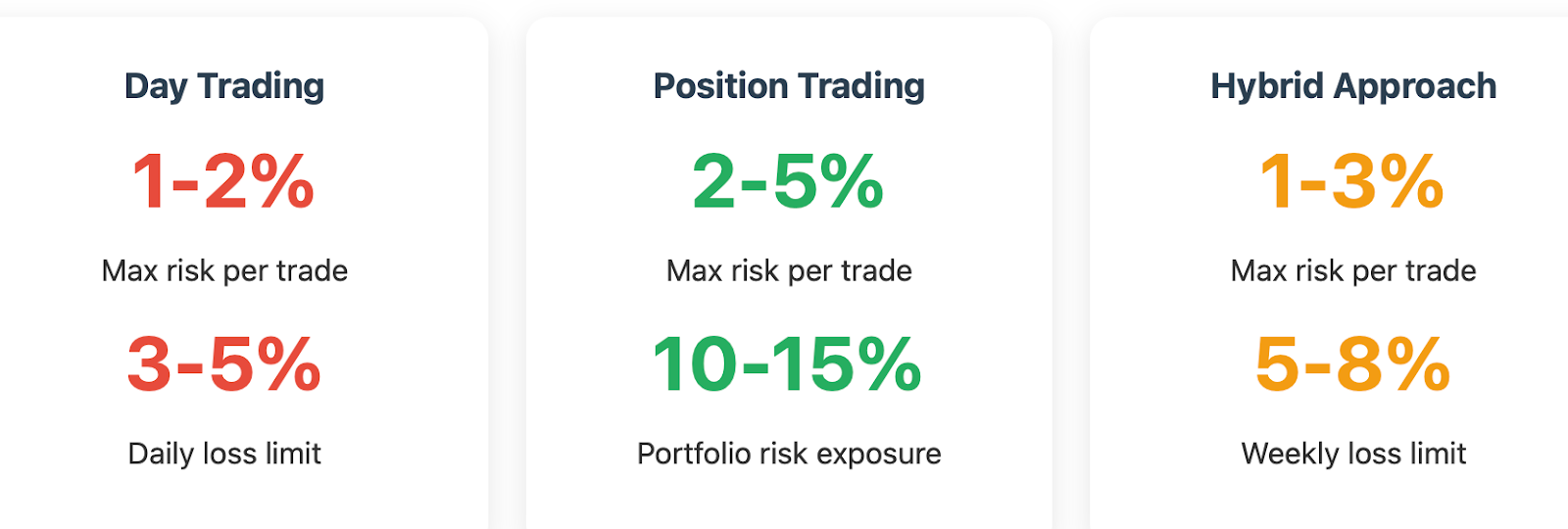Click the orange 1-3% value
Viewport: 1568px width, 529px height.
[x=1352, y=182]
